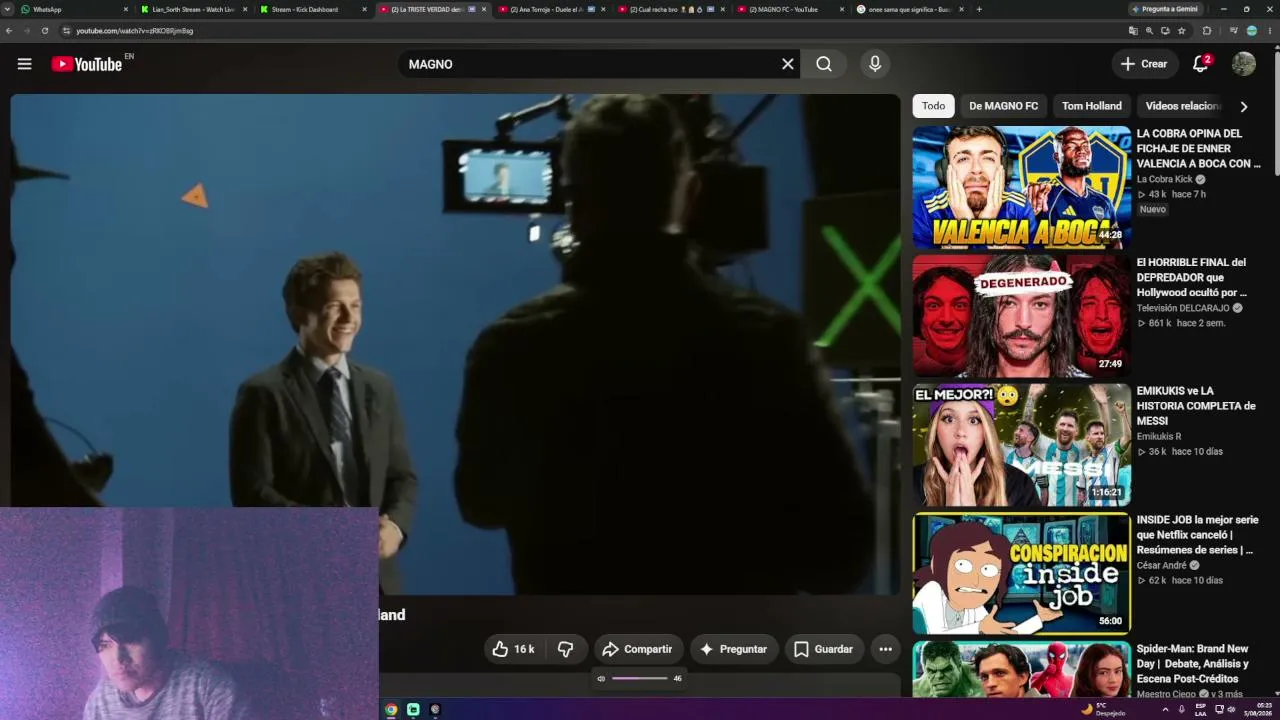The image size is (1280, 720).
Task: Mute using the small speaker icon
Action: 601,678
